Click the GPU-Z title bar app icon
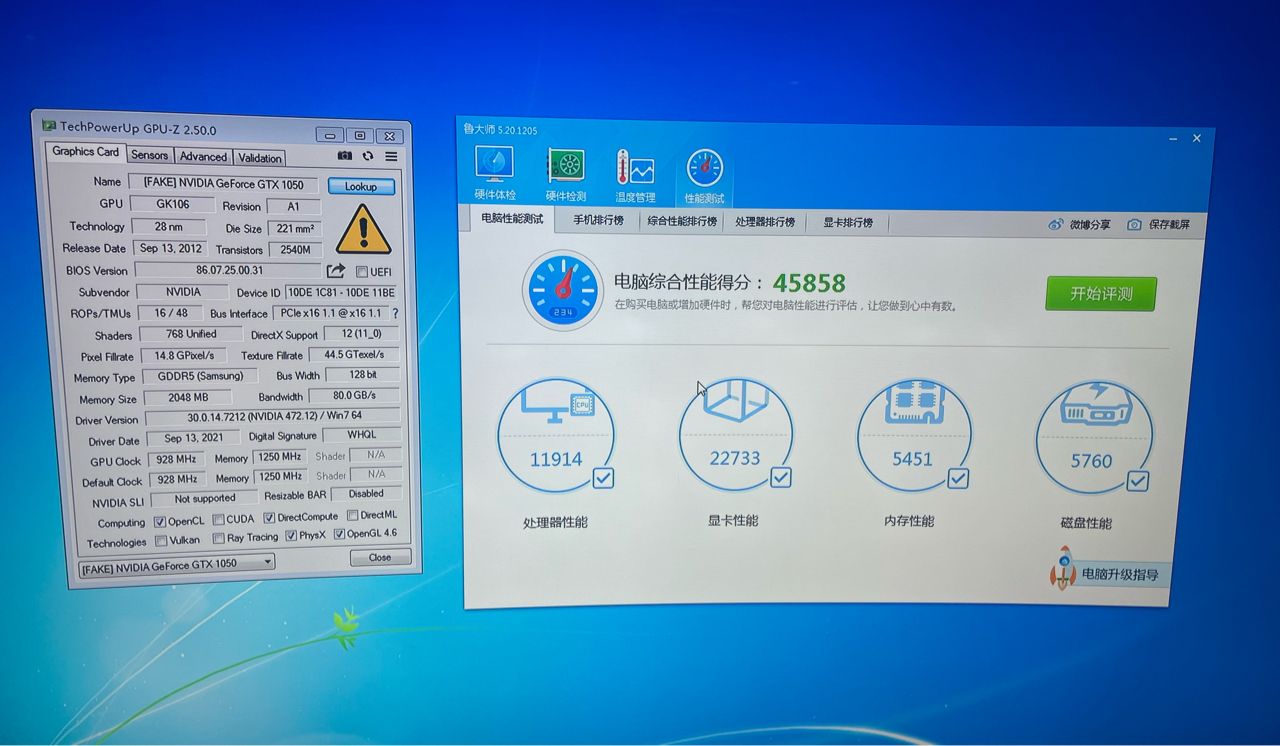 coord(49,126)
